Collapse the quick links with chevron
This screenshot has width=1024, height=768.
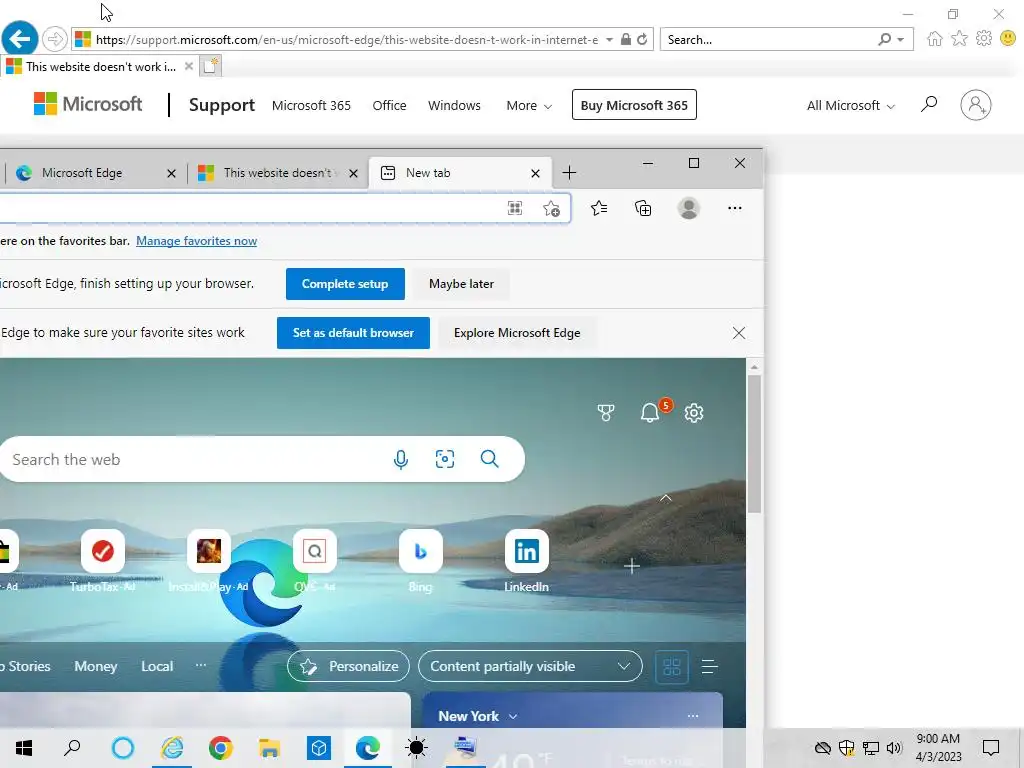[x=665, y=498]
